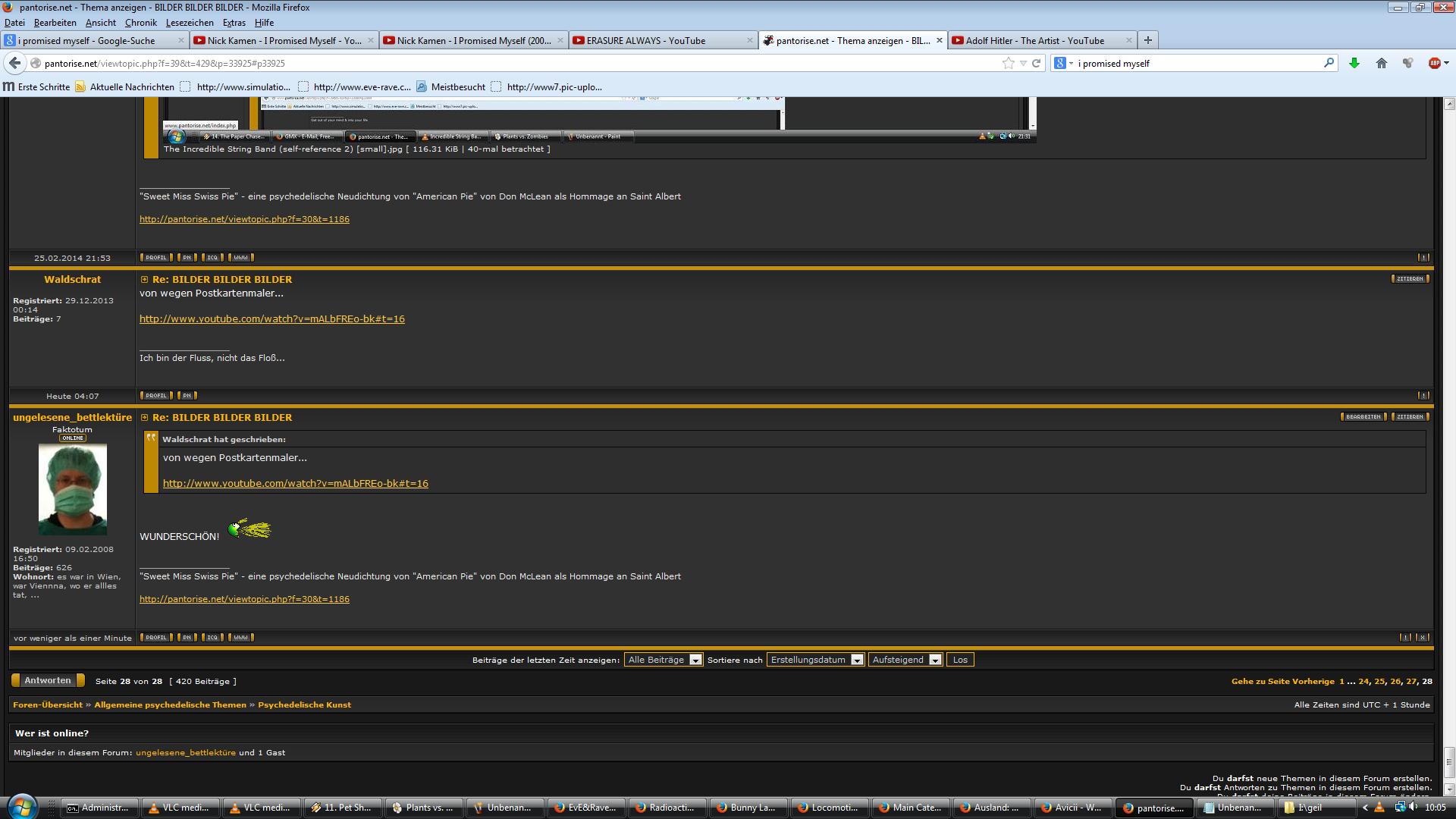The image size is (1456, 819).
Task: Bookmark page with the star icon
Action: [1008, 63]
